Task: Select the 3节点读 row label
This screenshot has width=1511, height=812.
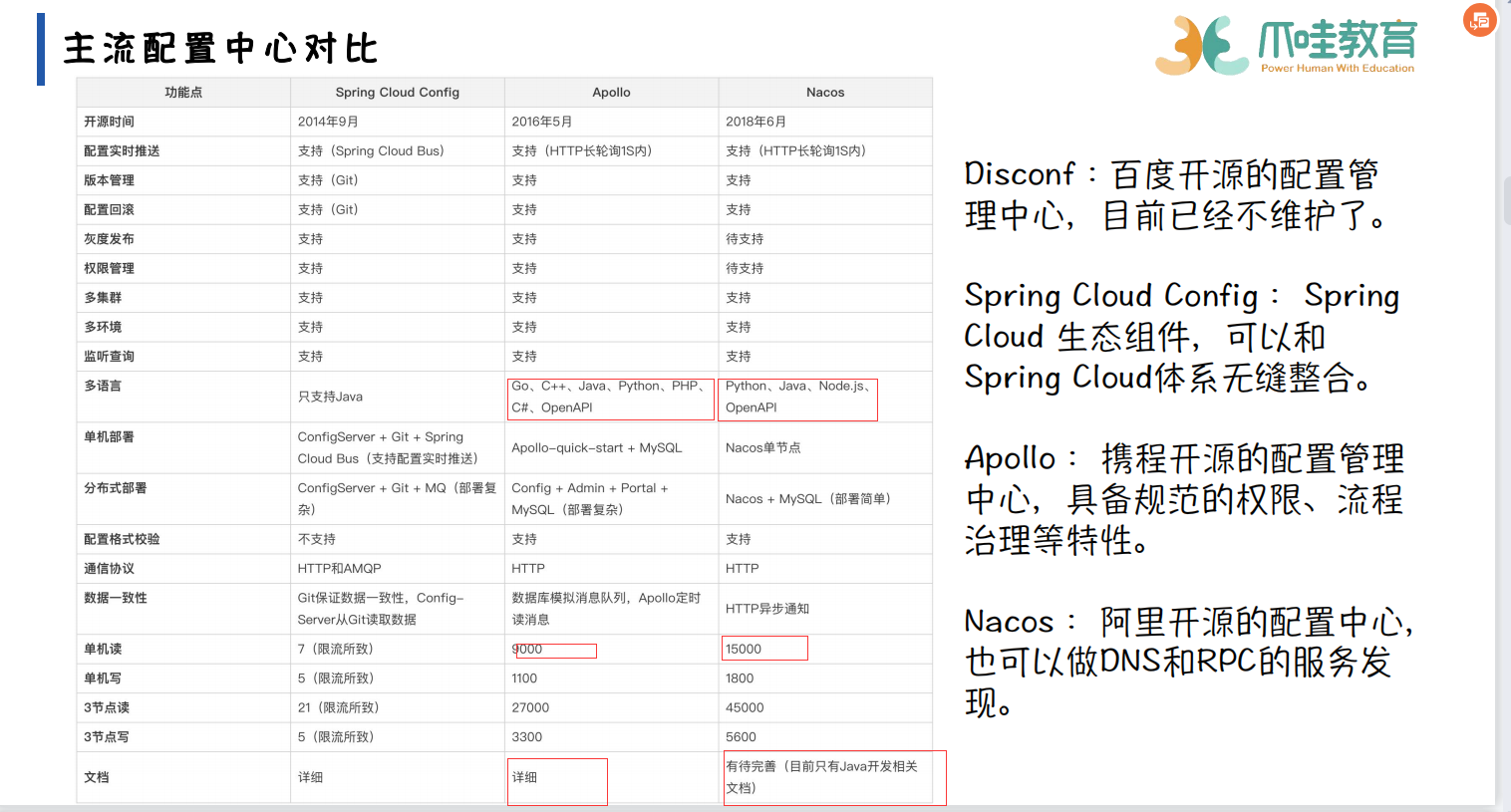Action: [x=107, y=708]
